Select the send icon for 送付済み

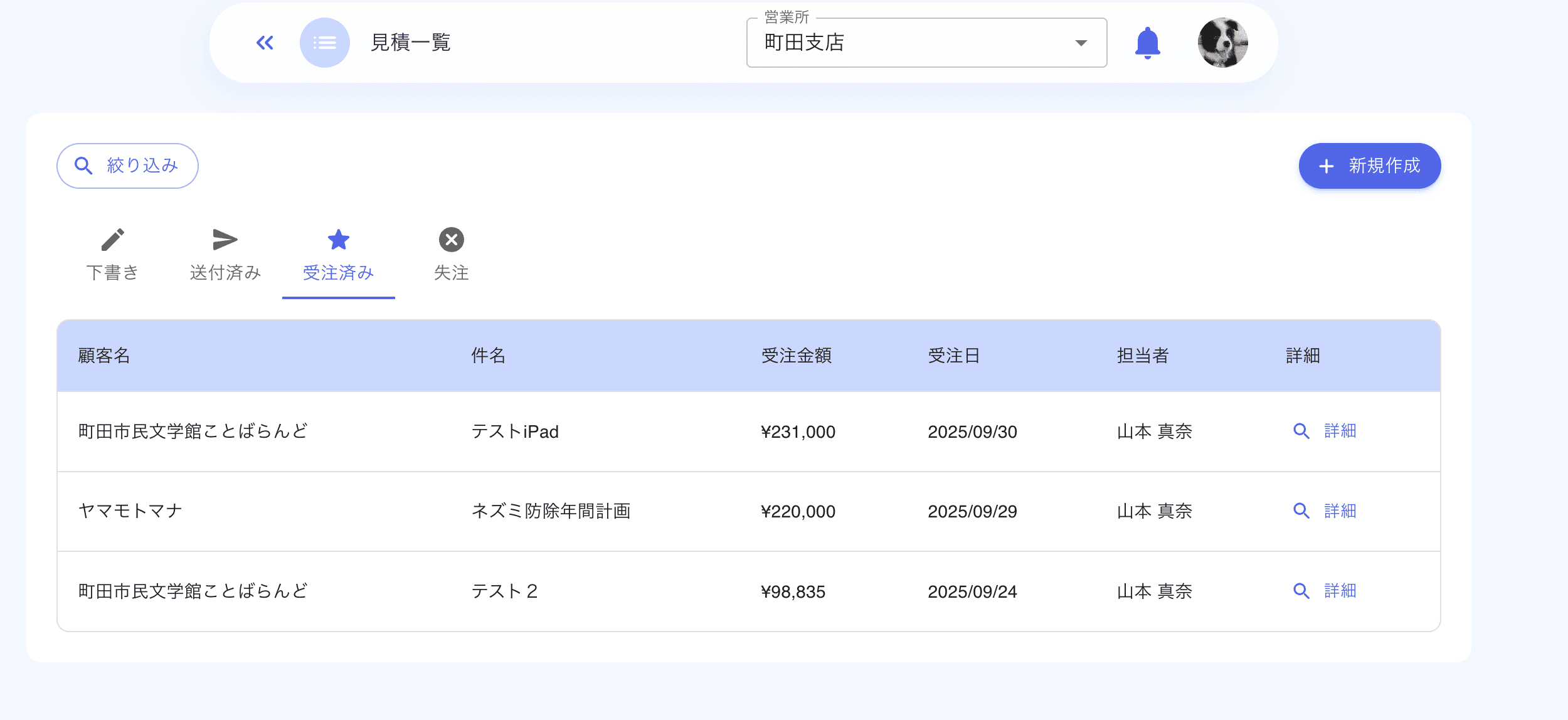(225, 240)
